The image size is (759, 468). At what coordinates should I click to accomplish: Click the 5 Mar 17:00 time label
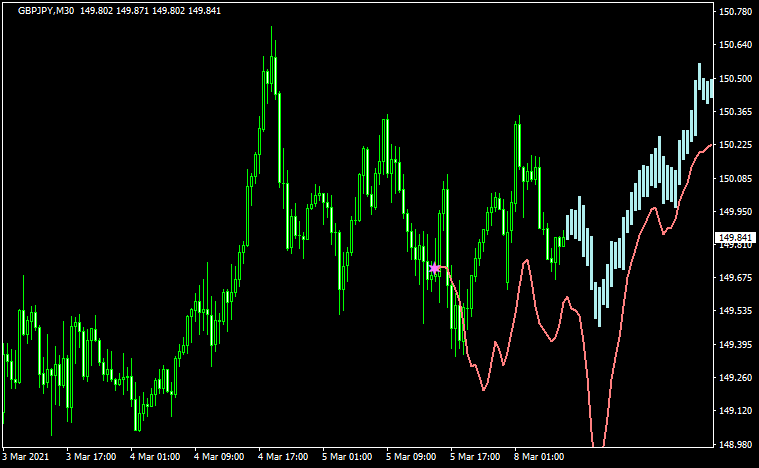[477, 457]
